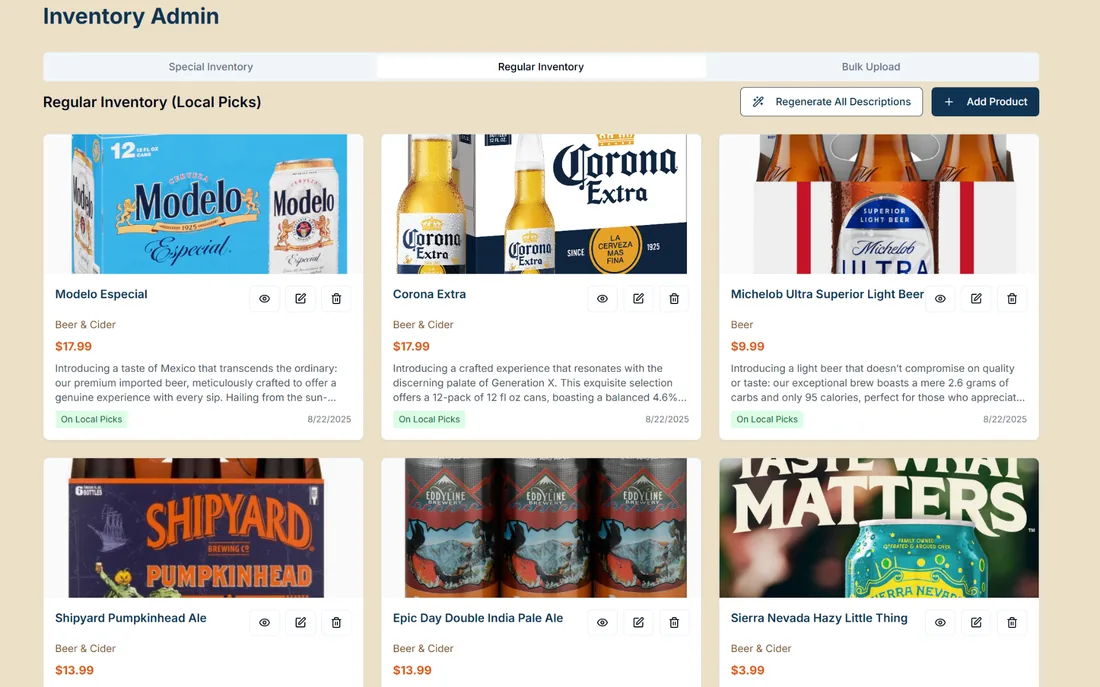Image resolution: width=1100 pixels, height=687 pixels.
Task: Click the Michelob Ultra description text
Action: pyautogui.click(x=878, y=383)
